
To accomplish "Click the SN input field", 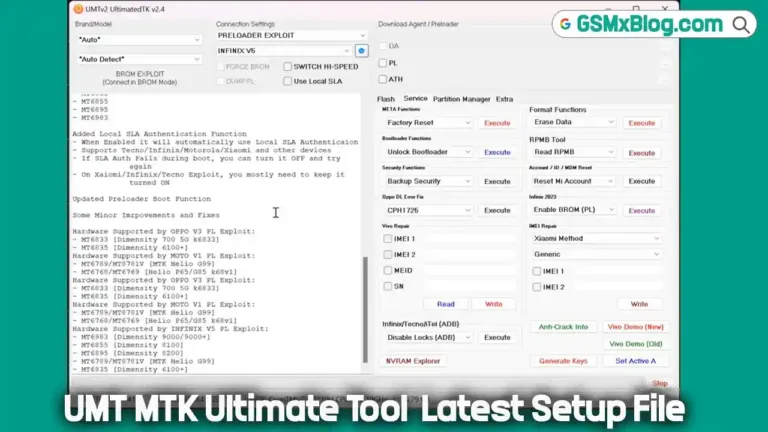I will point(469,286).
